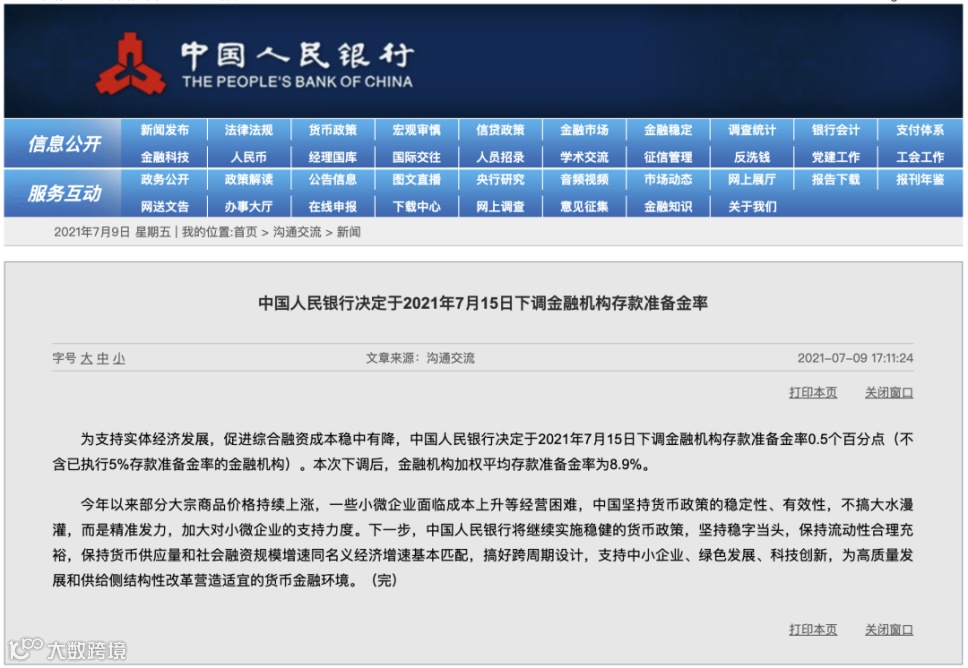The image size is (968, 668).
Task: Open 政策解读 under 服务互动
Action: (x=248, y=180)
